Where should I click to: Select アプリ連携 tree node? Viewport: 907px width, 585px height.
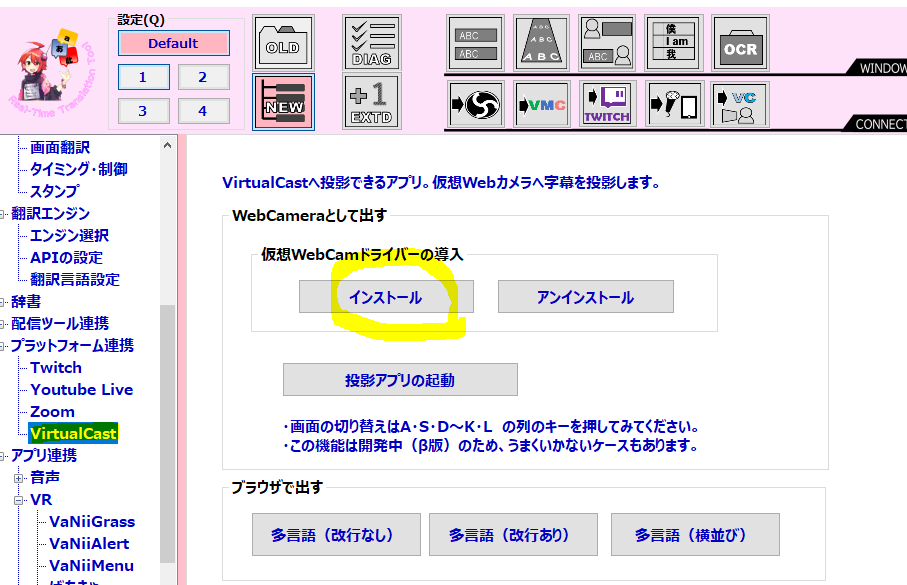pyautogui.click(x=43, y=455)
